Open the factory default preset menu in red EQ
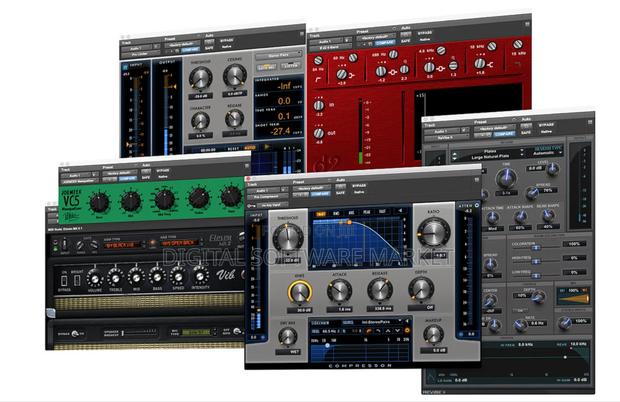The height and width of the screenshot is (402, 620). pos(376,36)
